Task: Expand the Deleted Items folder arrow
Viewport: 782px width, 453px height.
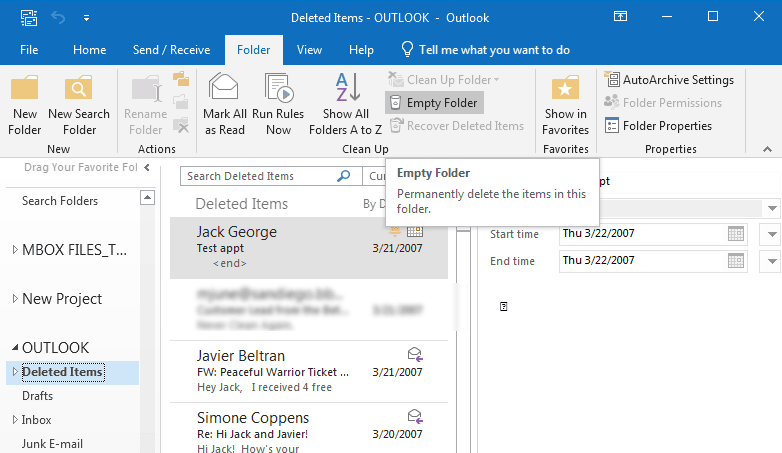Action: coord(14,372)
